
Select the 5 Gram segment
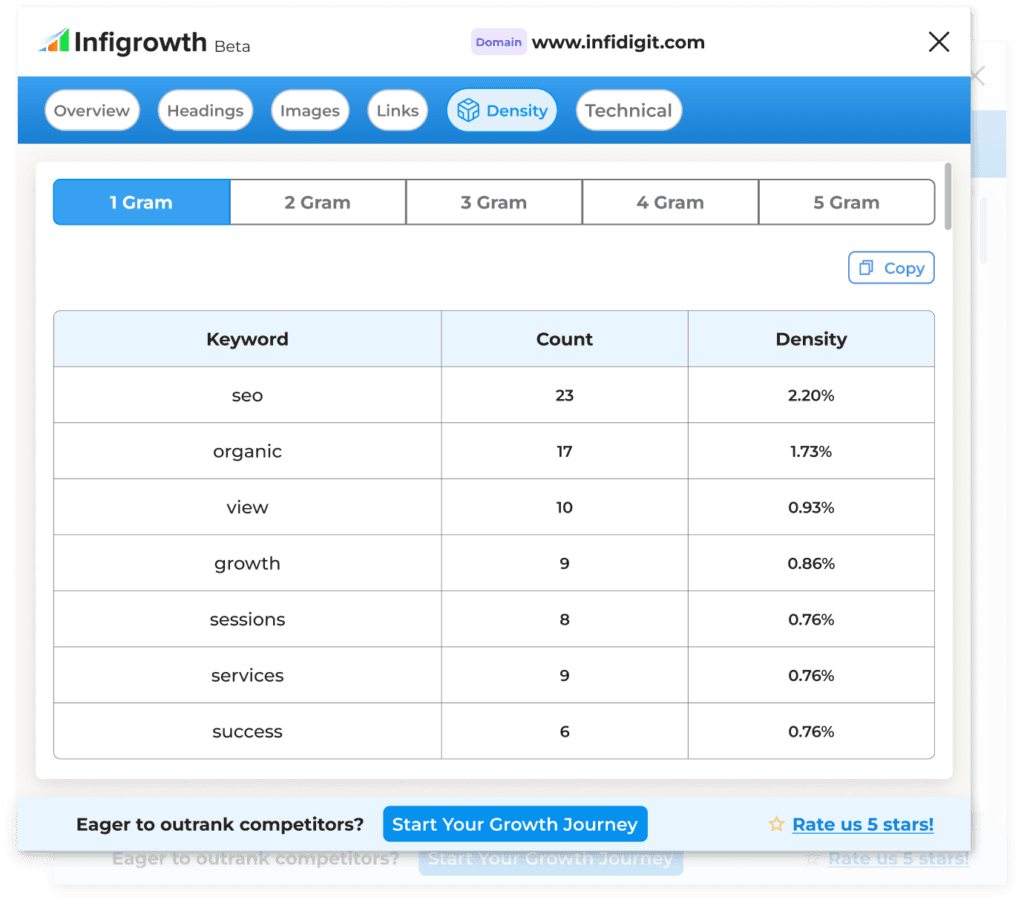click(846, 202)
